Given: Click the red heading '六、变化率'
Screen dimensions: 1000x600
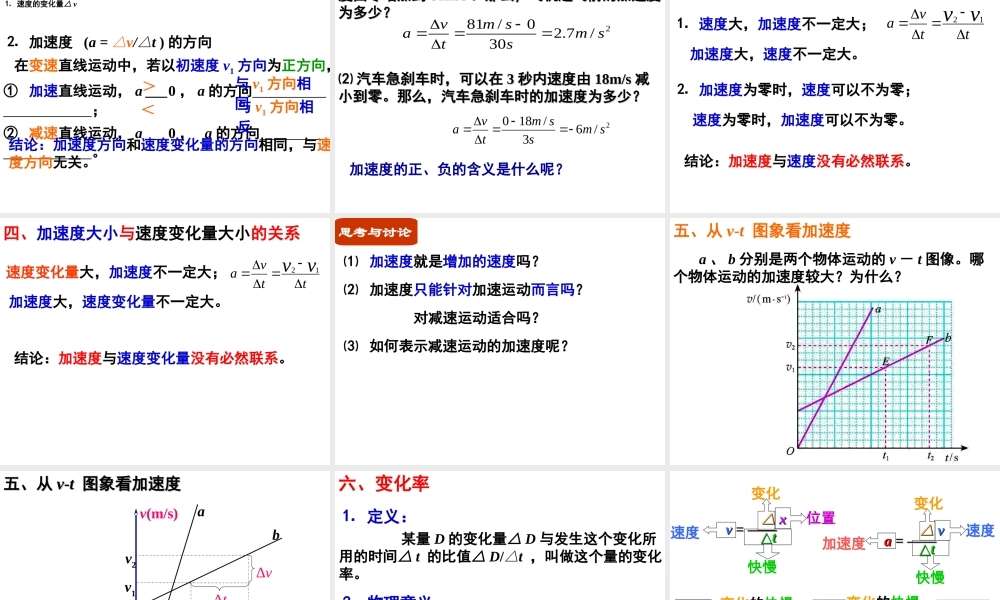Looking at the screenshot, I should click(x=384, y=483).
